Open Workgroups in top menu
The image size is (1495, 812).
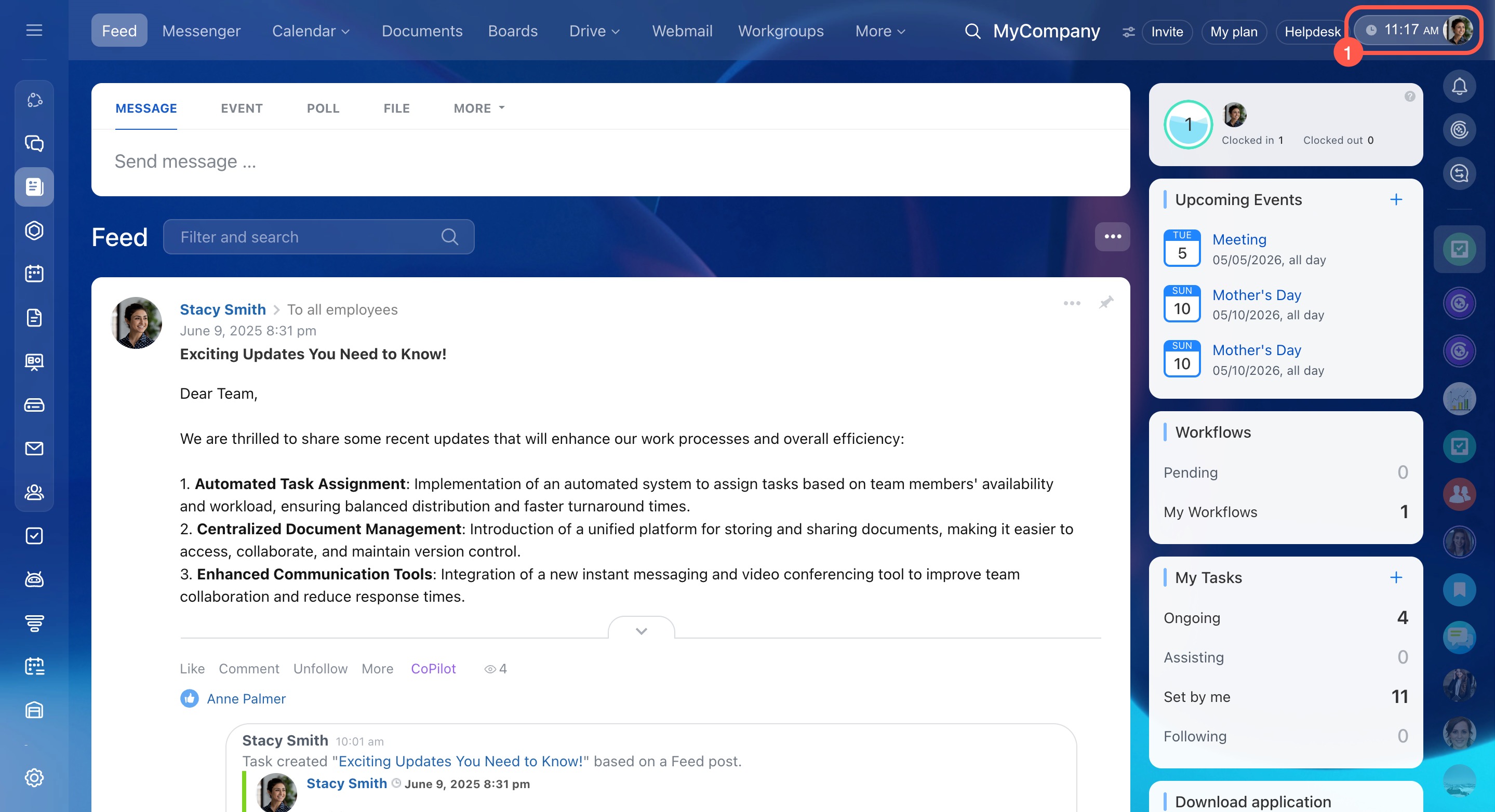pos(781,31)
